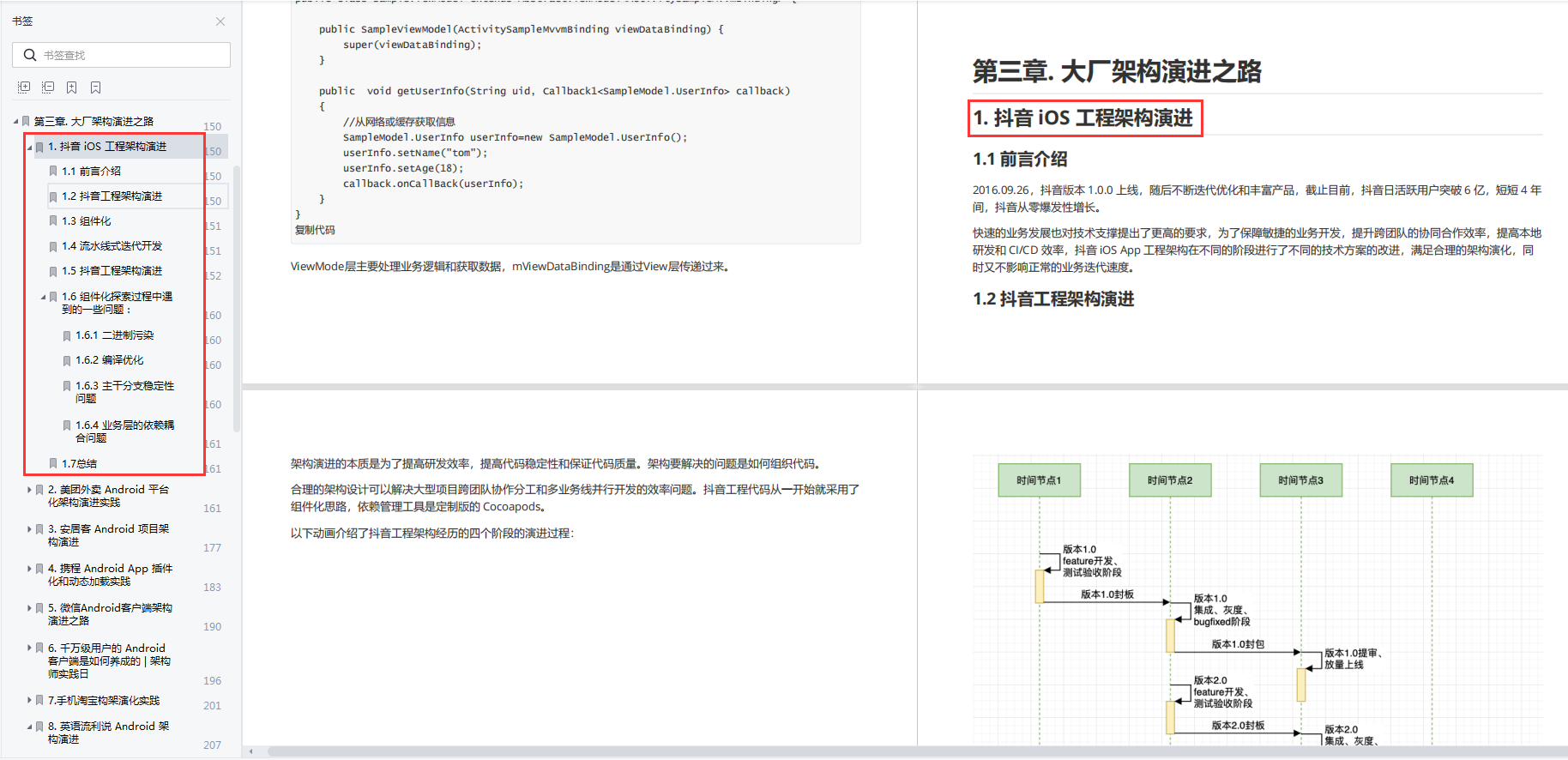Click the 版本2.0封板 arrow label in diagram
The height and width of the screenshot is (760, 1568).
click(x=1238, y=726)
